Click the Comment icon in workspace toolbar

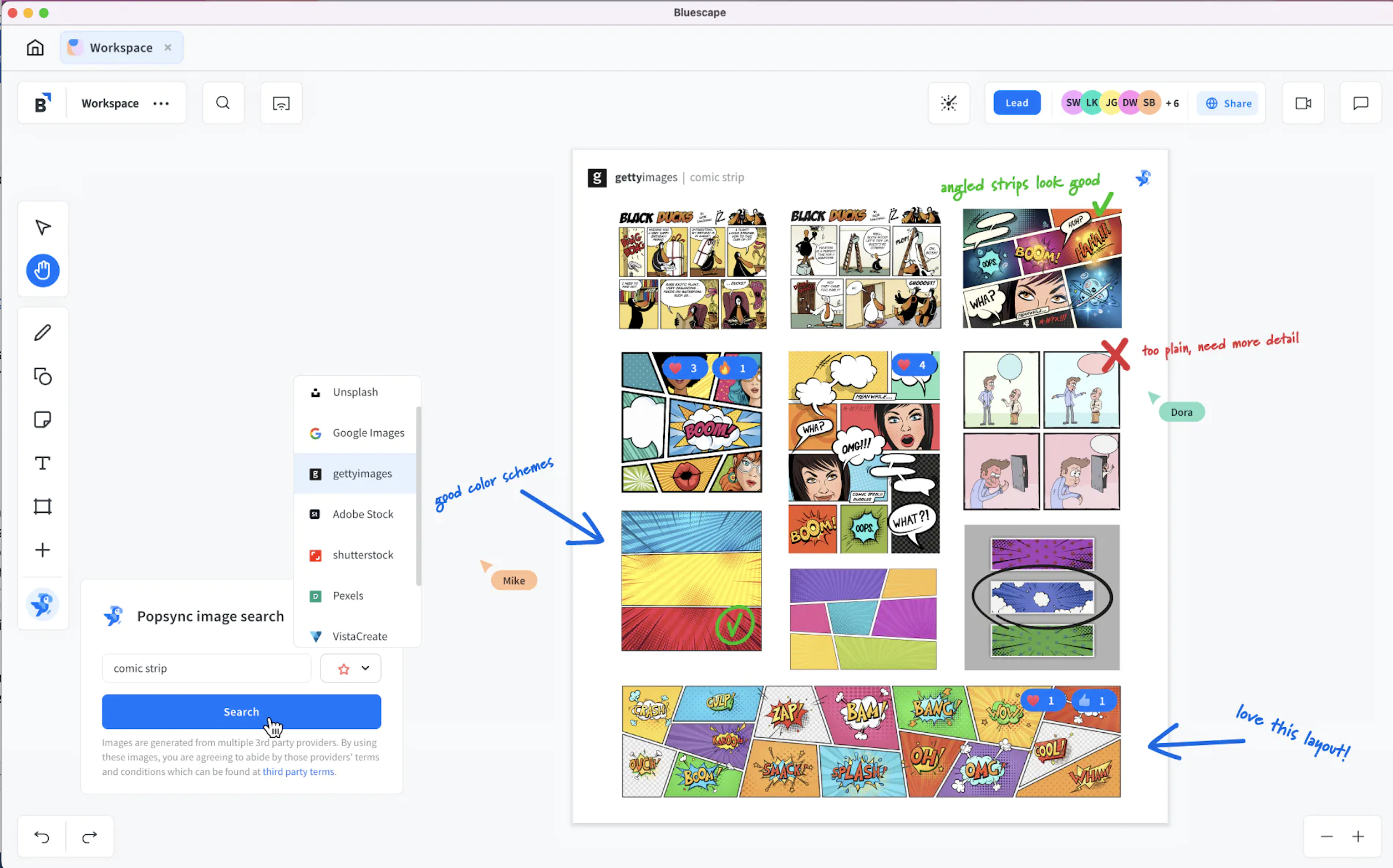coord(1361,103)
